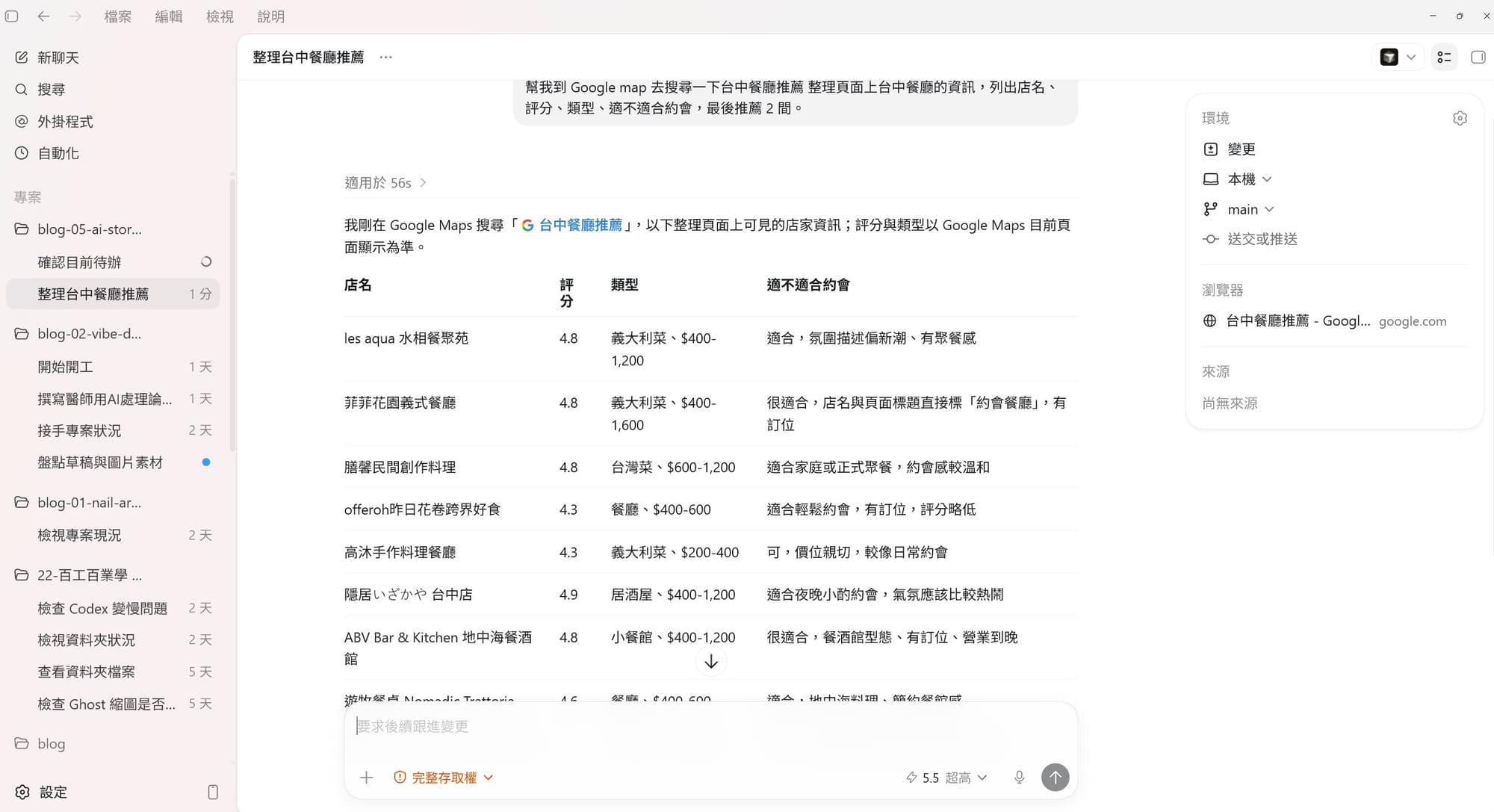Open the 確認目前待辦 chat

pyautogui.click(x=112, y=262)
